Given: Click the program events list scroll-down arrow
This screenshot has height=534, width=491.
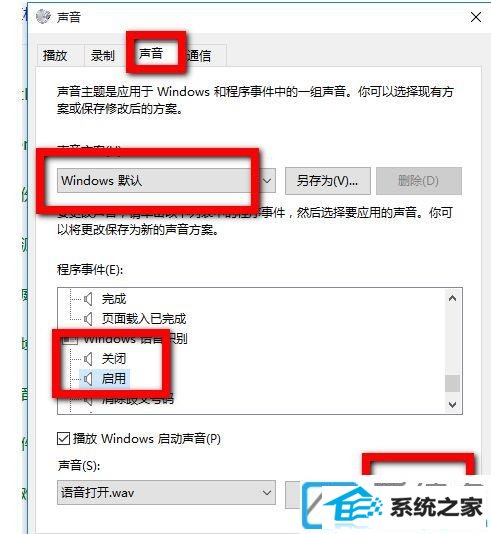Looking at the screenshot, I should [452, 405].
